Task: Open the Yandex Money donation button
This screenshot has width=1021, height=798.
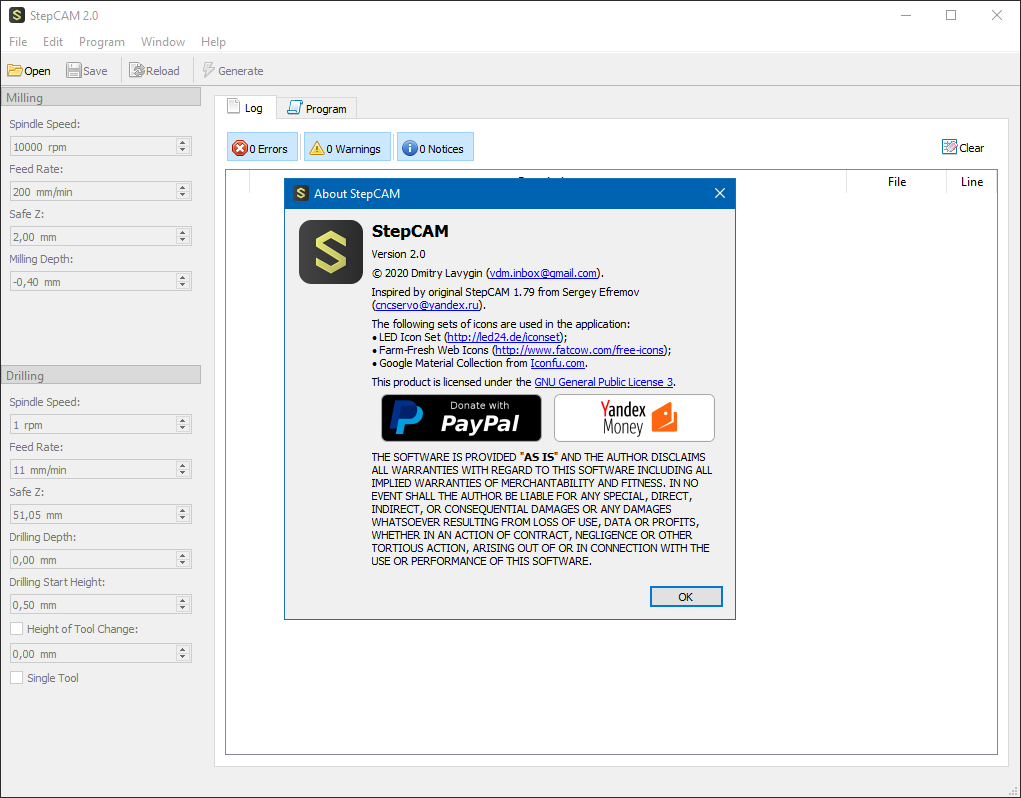Action: (634, 418)
